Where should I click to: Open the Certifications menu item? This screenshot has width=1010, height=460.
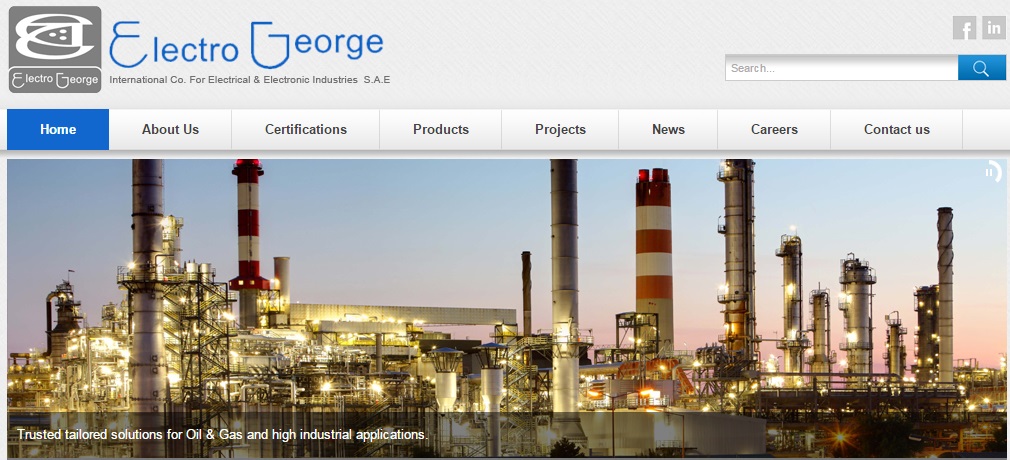(x=305, y=129)
